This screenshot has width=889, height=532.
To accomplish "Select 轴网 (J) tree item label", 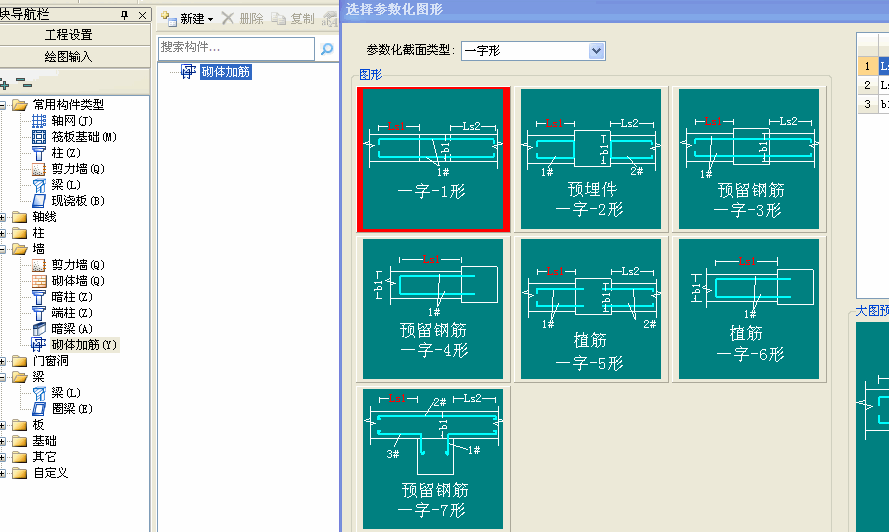I will pyautogui.click(x=71, y=121).
